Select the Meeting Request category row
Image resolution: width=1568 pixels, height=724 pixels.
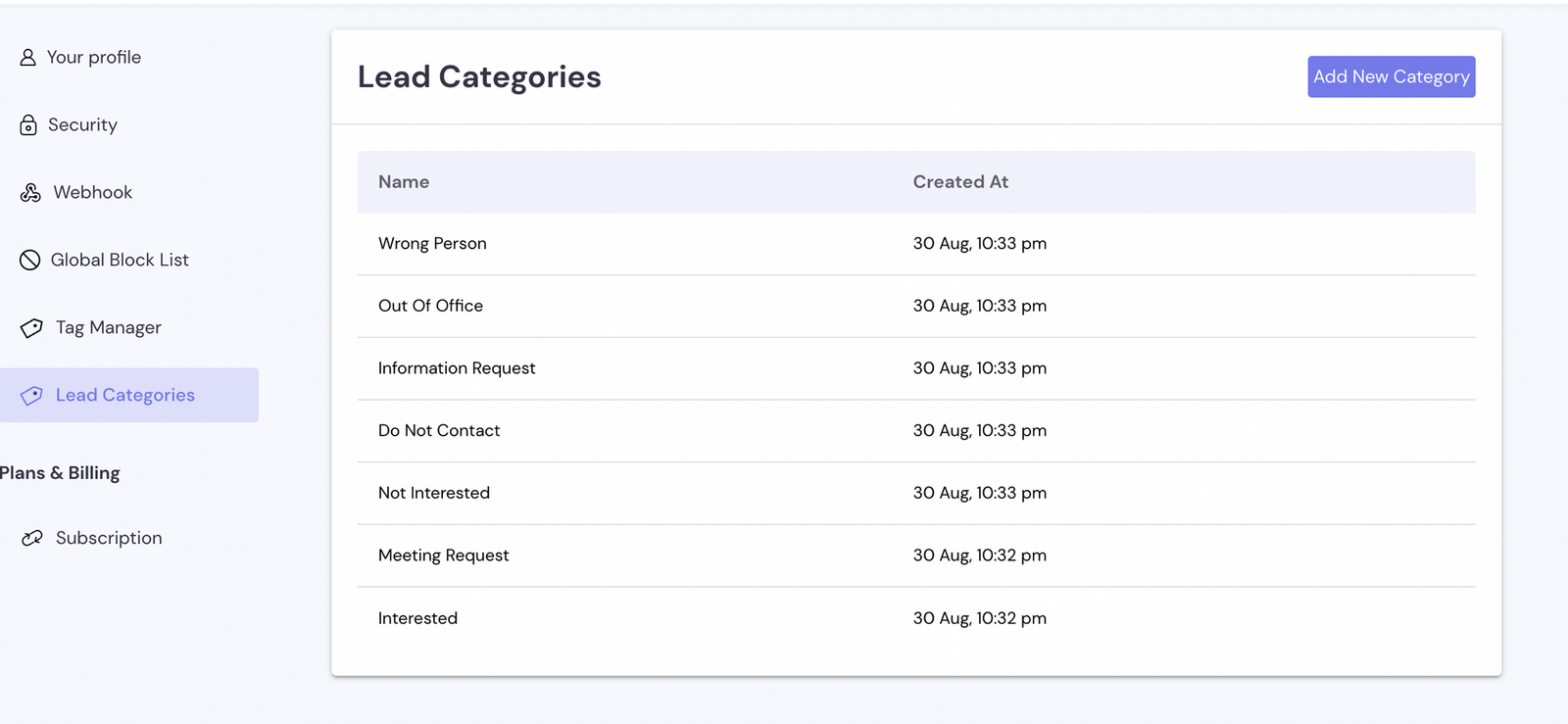tap(443, 555)
